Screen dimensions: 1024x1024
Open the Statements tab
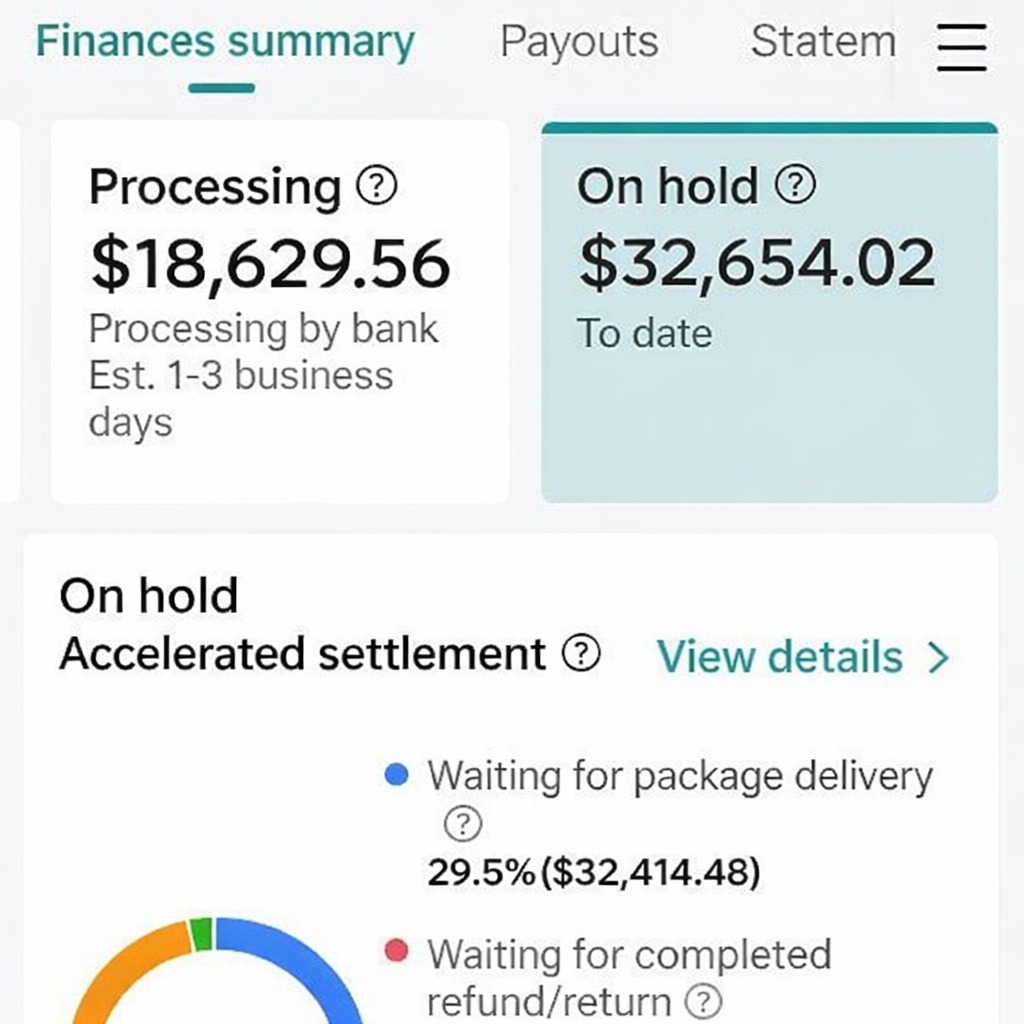tap(822, 42)
